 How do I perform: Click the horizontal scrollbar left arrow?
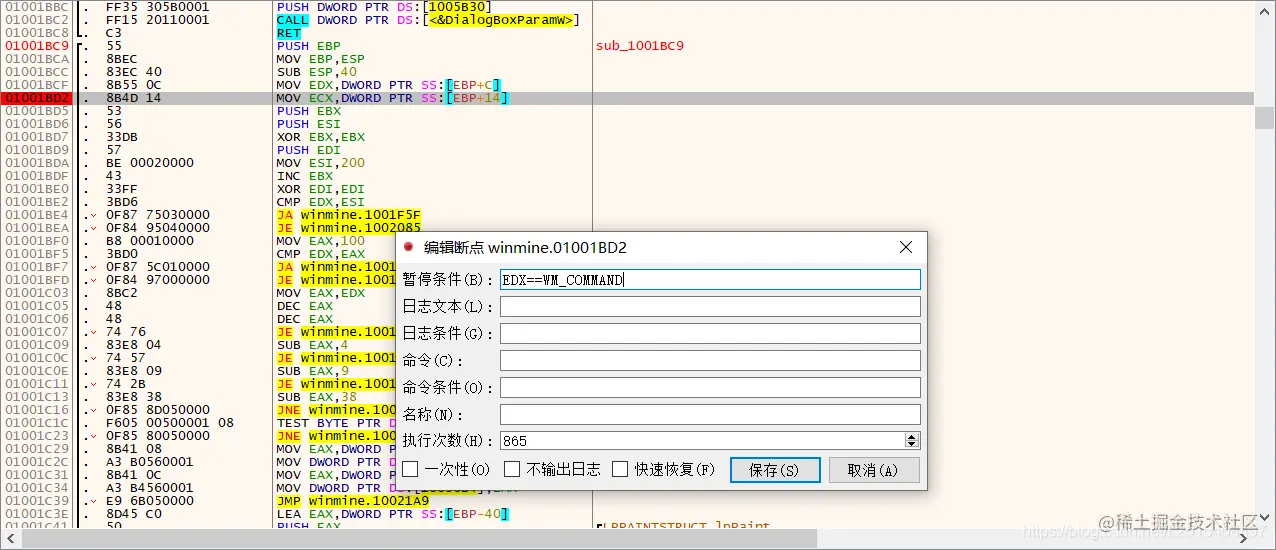pyautogui.click(x=10, y=539)
